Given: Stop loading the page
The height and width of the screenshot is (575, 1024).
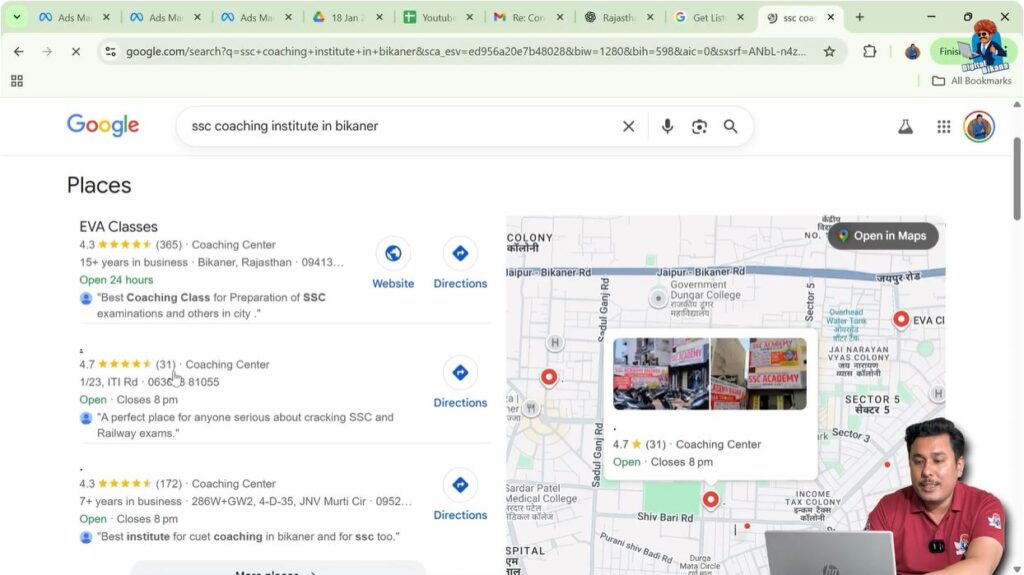Looking at the screenshot, I should (x=76, y=51).
